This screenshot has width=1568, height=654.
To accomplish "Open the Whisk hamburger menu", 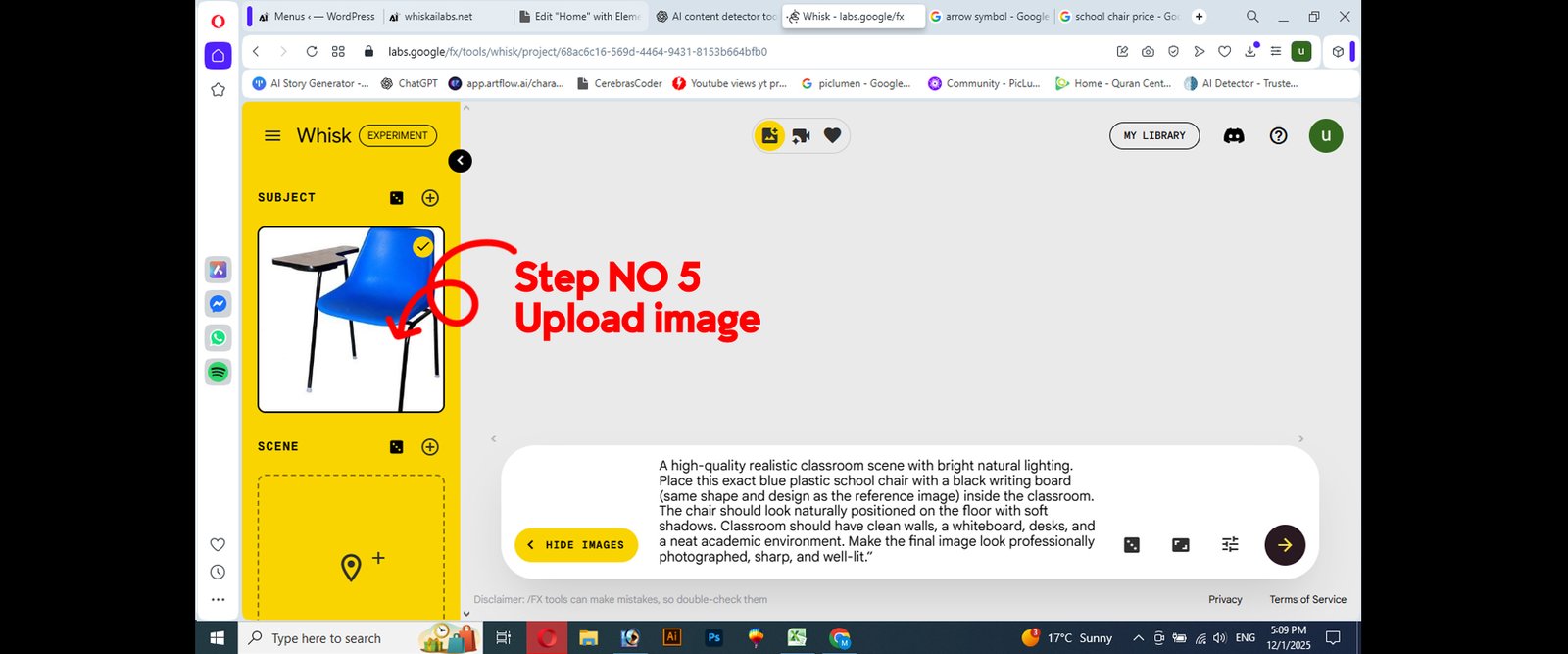I will [x=272, y=136].
